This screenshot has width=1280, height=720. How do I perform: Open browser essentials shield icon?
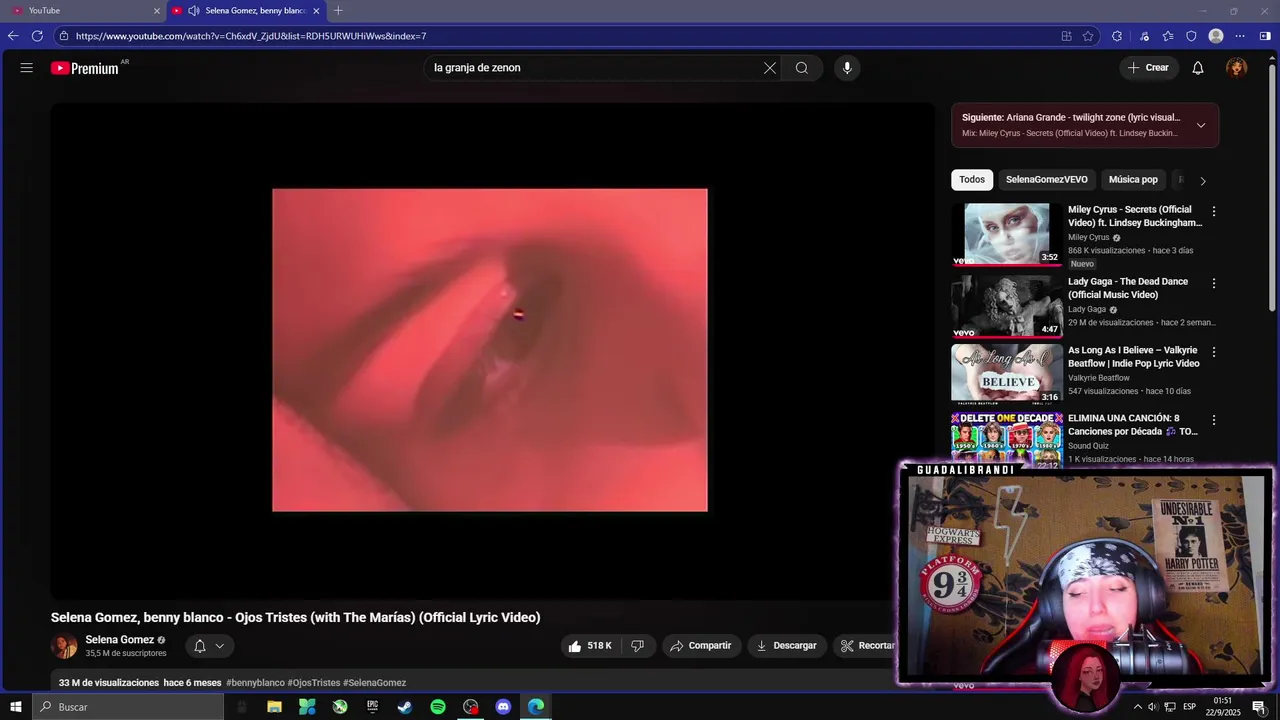(x=1191, y=36)
